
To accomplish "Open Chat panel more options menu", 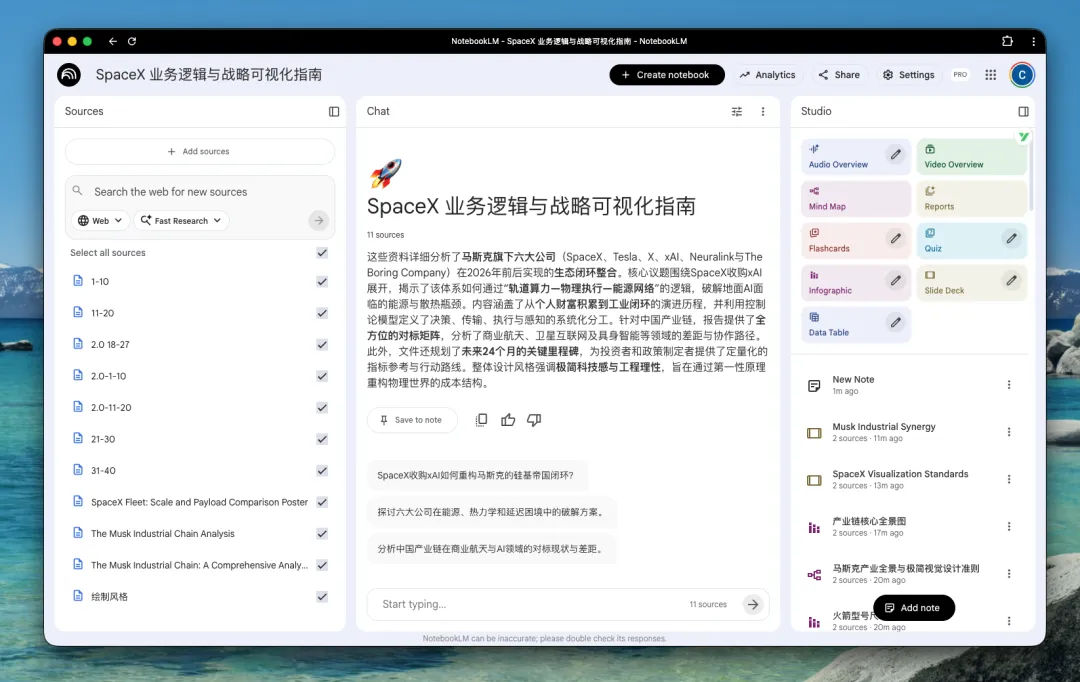I will click(762, 112).
